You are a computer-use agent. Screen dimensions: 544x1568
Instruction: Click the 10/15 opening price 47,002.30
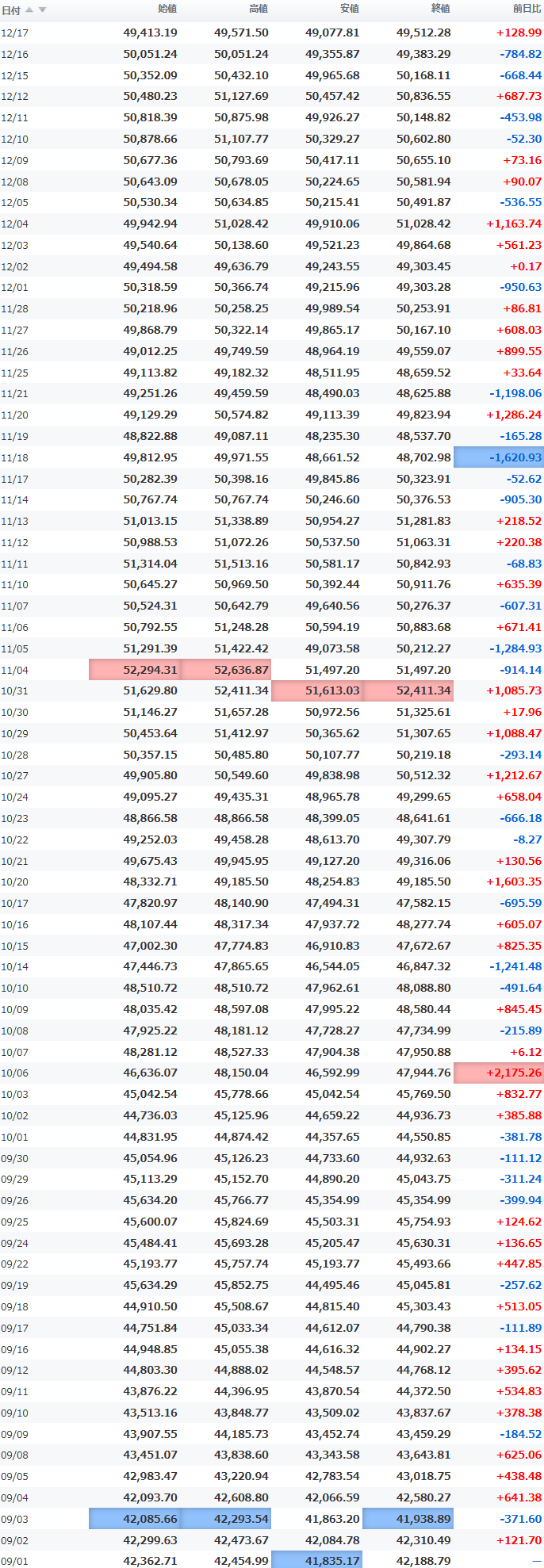[150, 946]
